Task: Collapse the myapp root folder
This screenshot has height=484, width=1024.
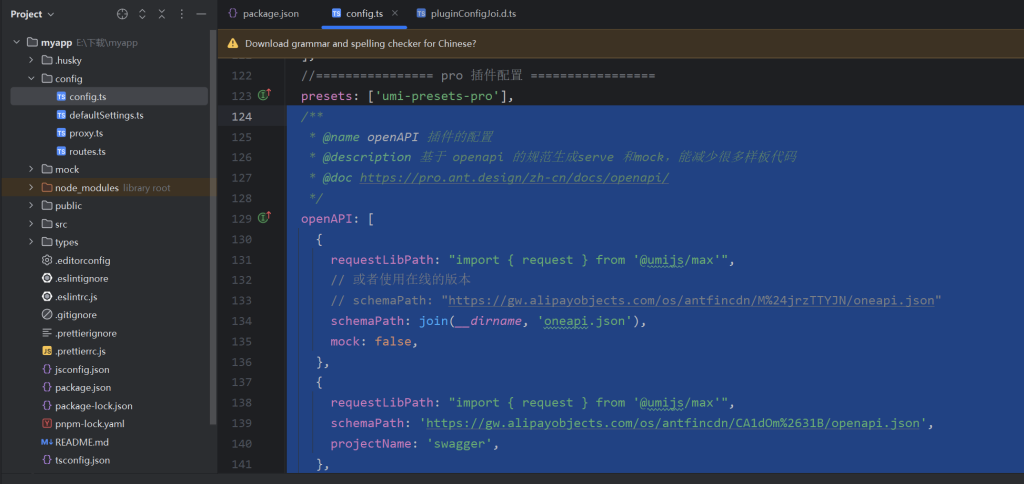Action: tap(17, 42)
